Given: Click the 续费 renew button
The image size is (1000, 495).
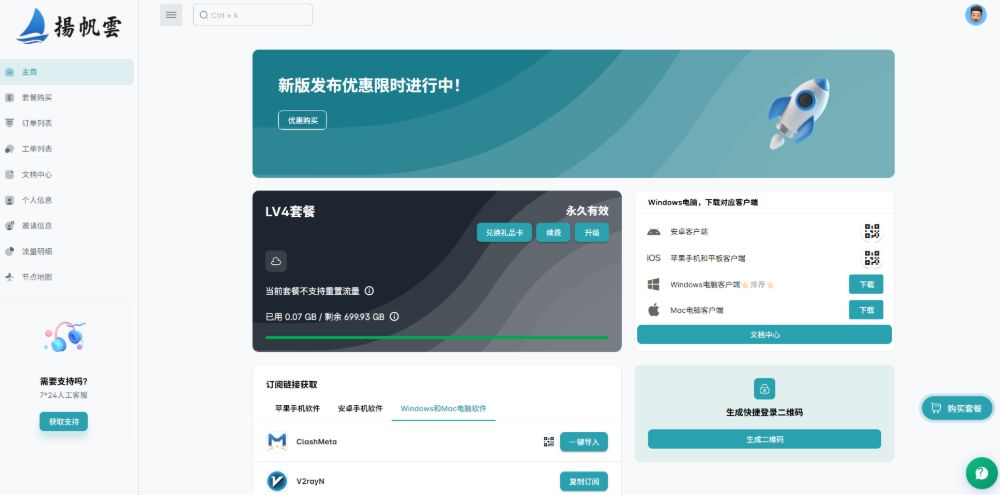Looking at the screenshot, I should [x=554, y=233].
